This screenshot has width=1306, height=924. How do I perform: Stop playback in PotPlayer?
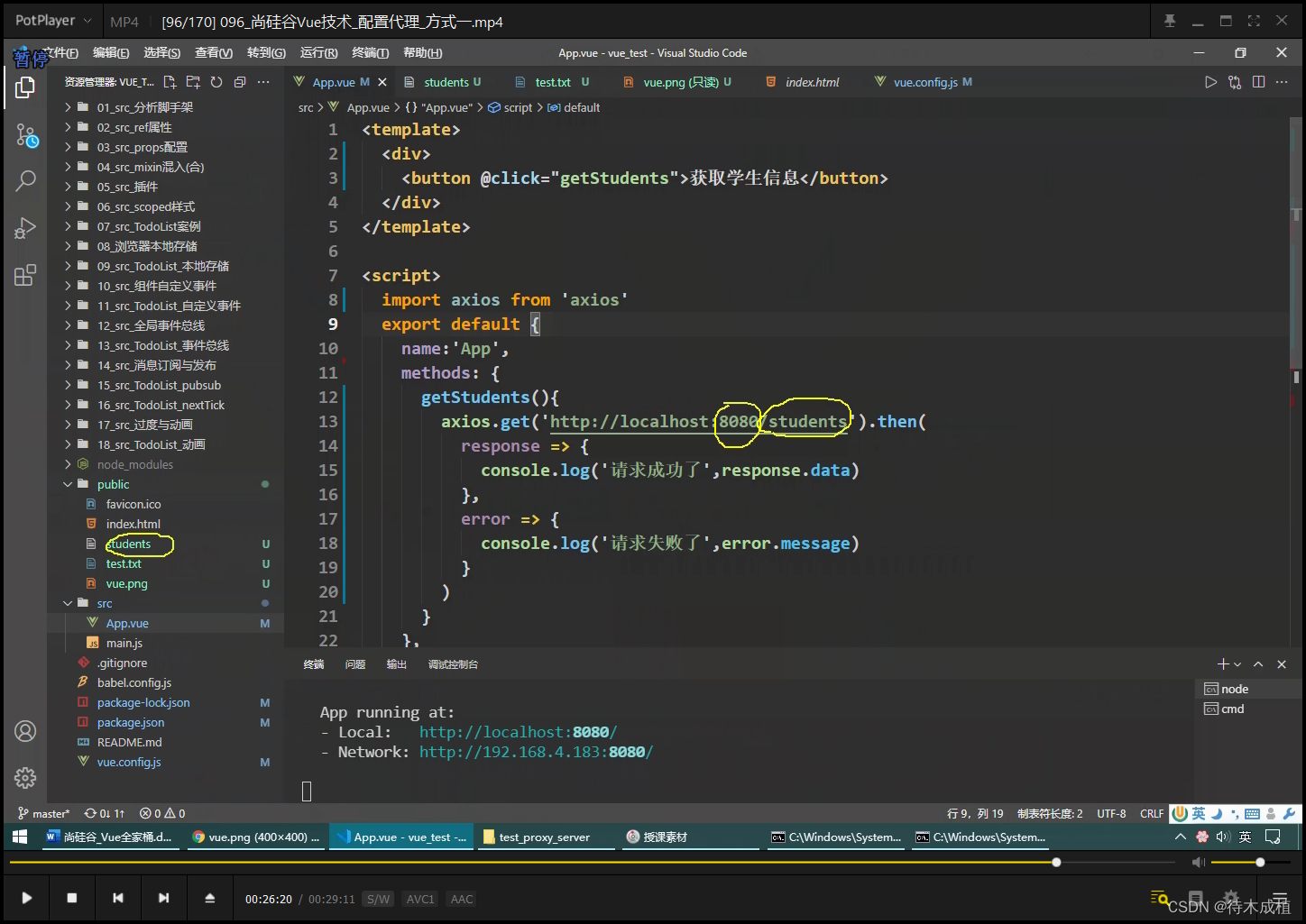coord(72,898)
